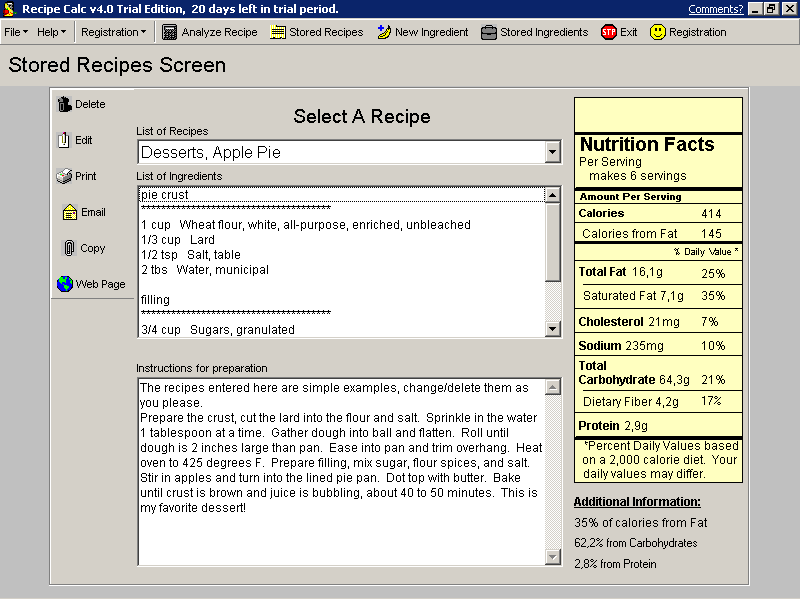Expand the List of Recipes dropdown arrow
800x600 pixels.
click(553, 152)
